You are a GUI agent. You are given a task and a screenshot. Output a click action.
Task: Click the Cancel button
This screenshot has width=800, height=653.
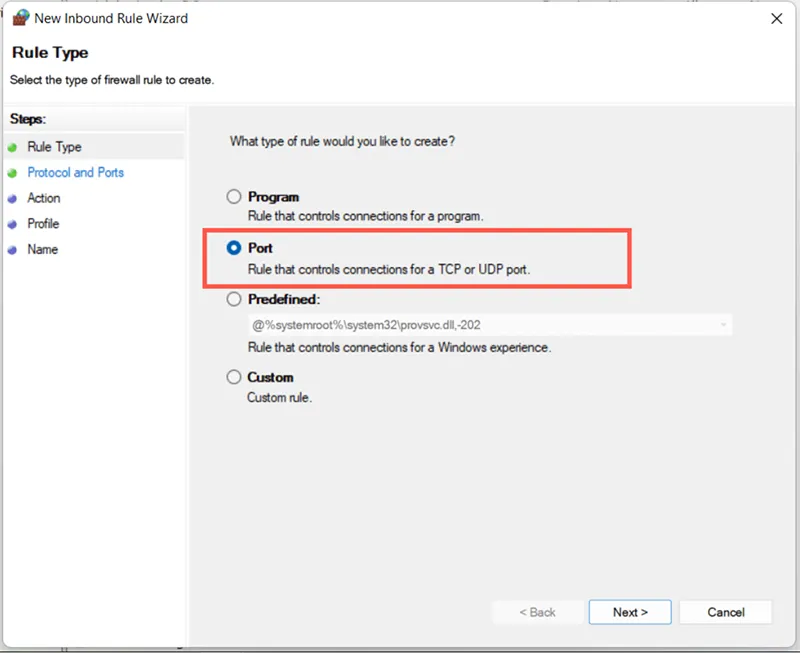pos(725,612)
